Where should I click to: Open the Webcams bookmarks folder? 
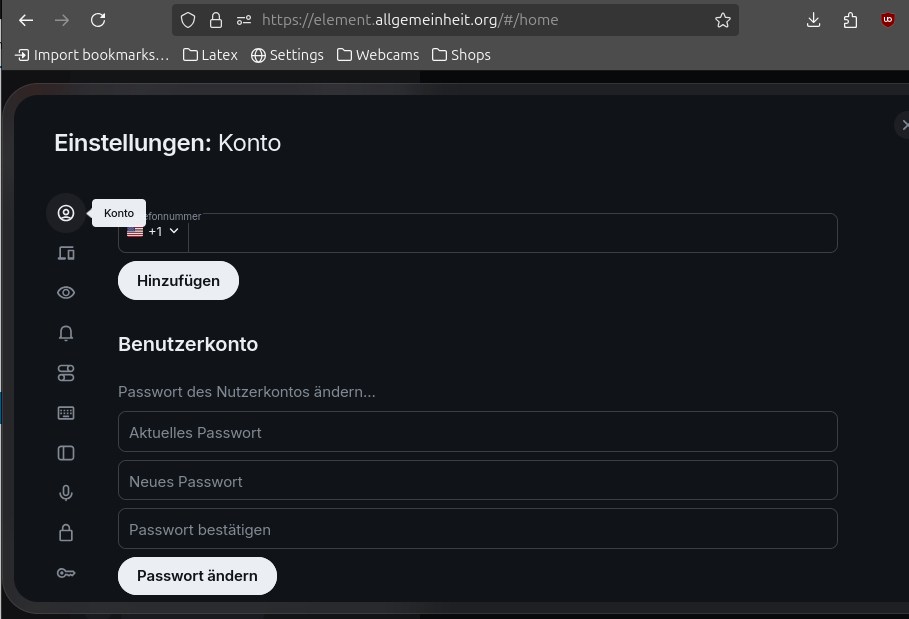pos(378,55)
